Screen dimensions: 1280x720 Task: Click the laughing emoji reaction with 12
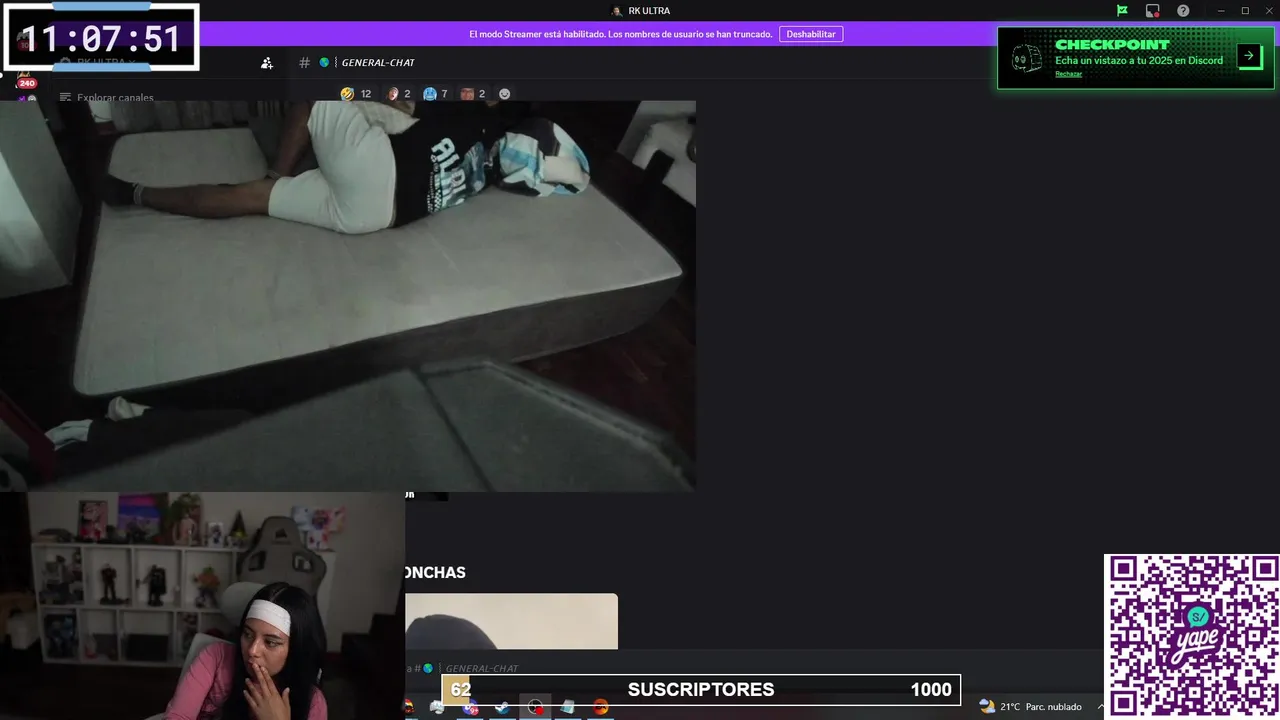(x=356, y=94)
